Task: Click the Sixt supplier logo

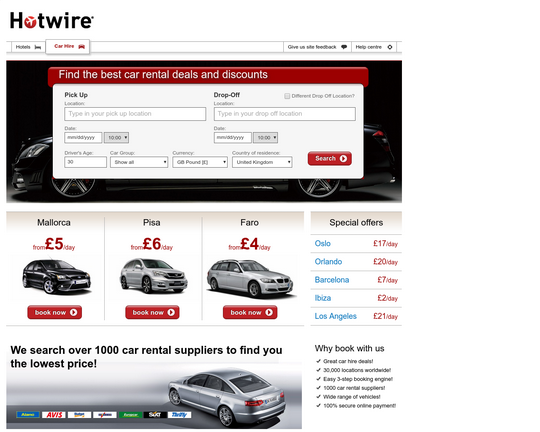Action: click(155, 415)
